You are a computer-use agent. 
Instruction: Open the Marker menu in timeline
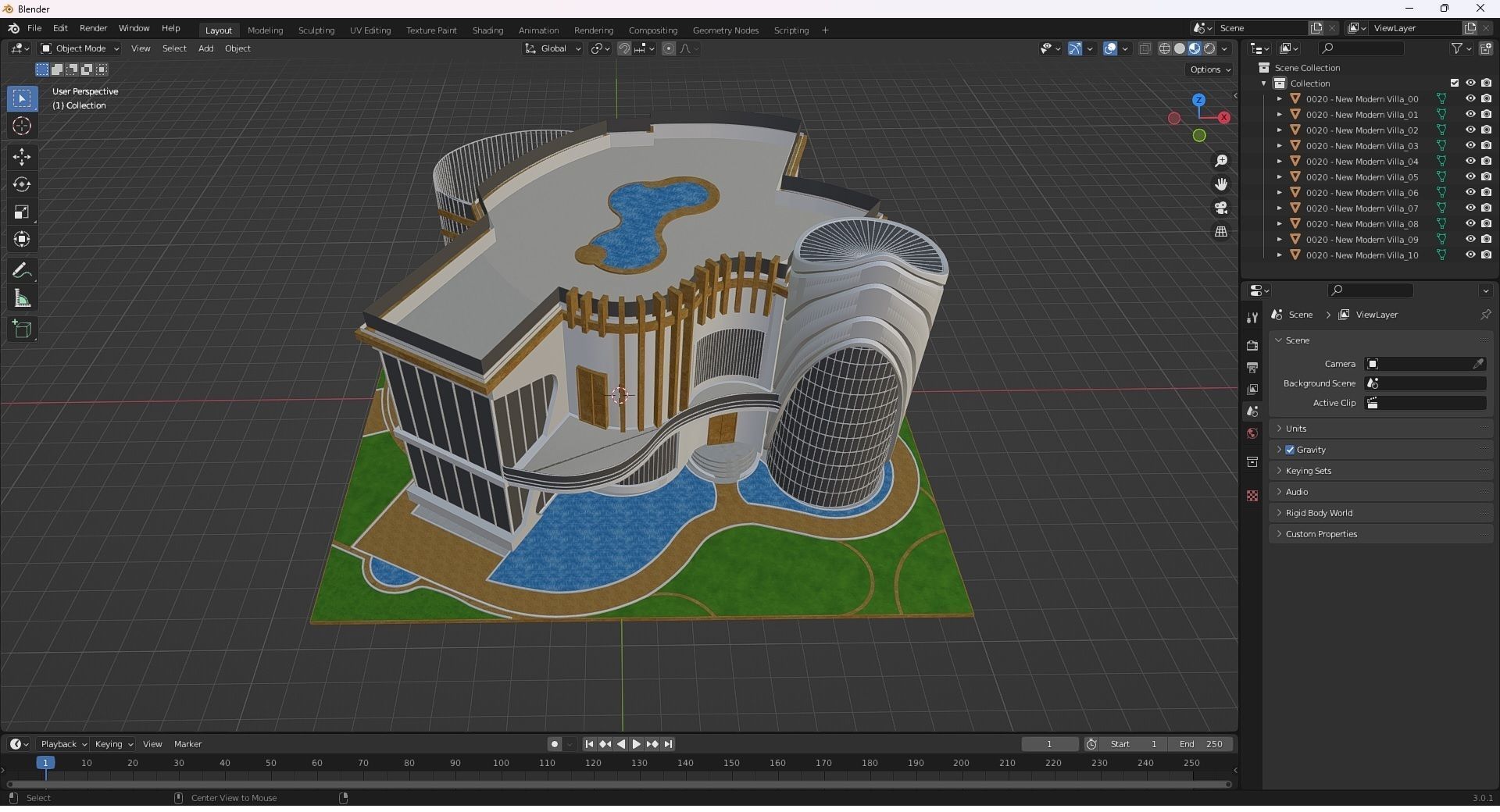click(187, 744)
